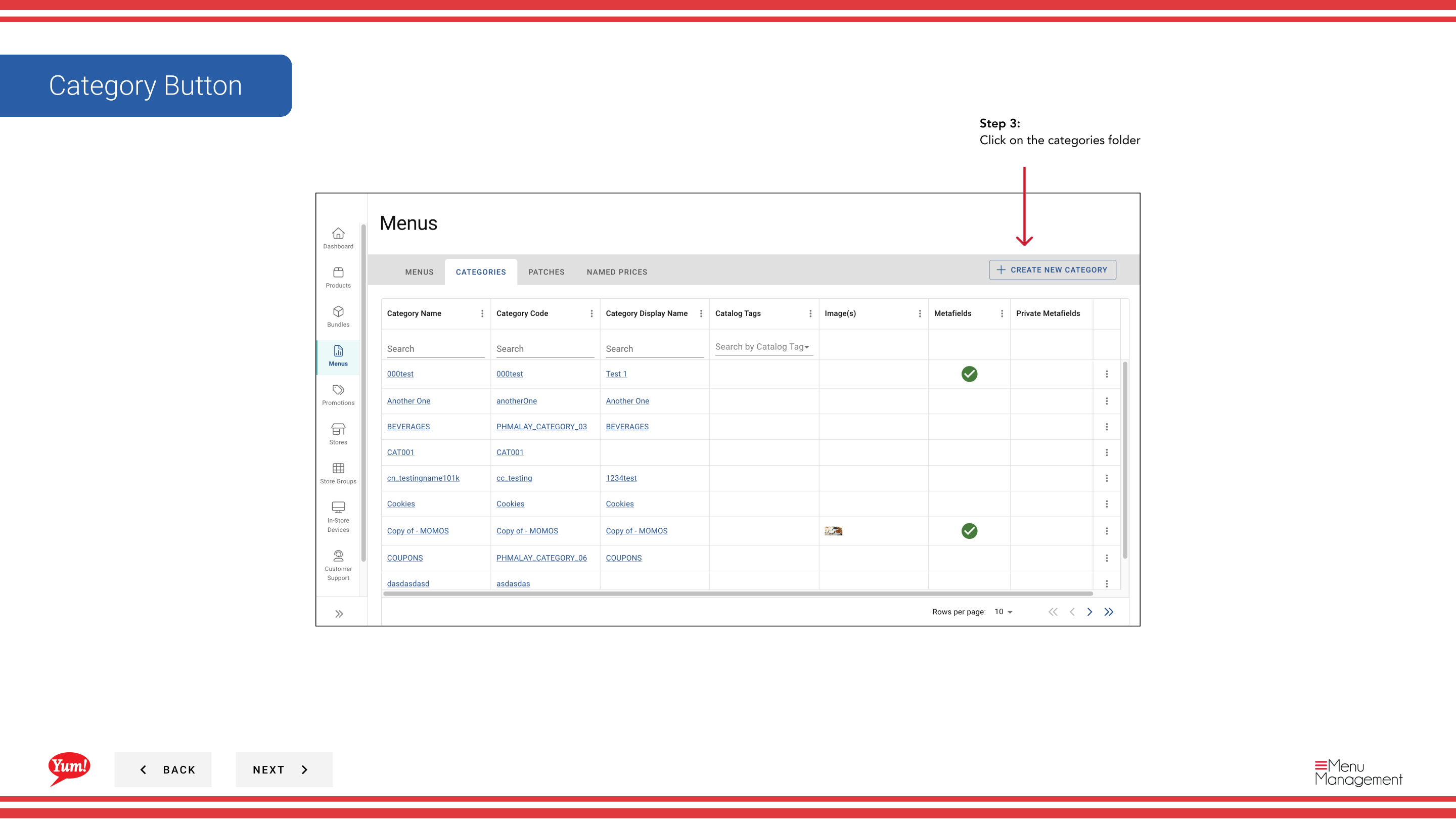The width and height of the screenshot is (1456, 819).
Task: Open COUPONS category name link
Action: click(404, 558)
